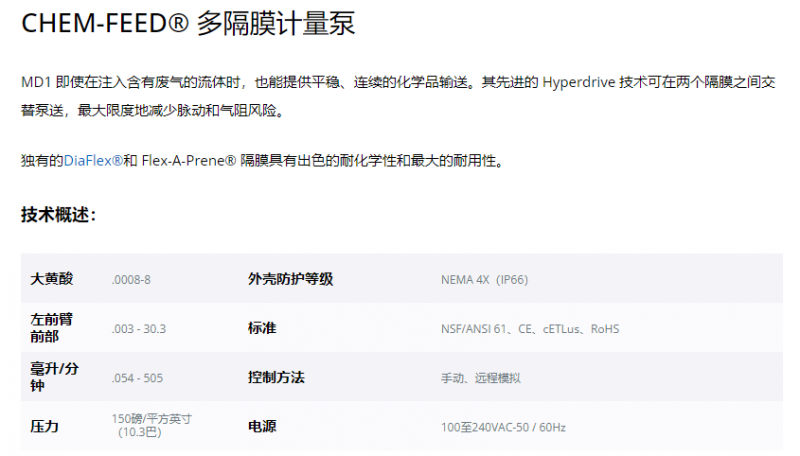Select the 控制方法 label
800x456 pixels.
276,378
